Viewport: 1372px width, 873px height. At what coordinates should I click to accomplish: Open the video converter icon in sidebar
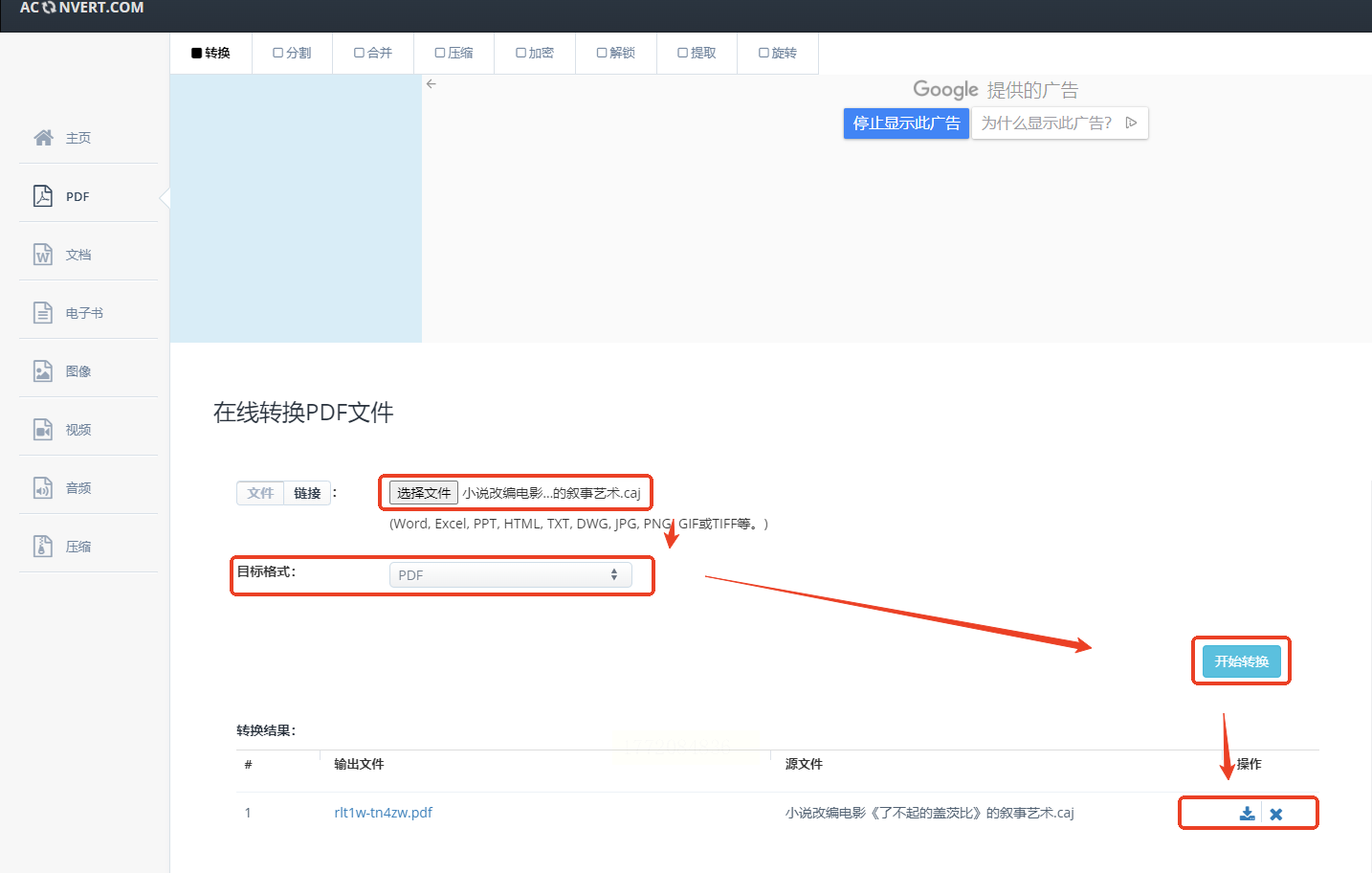tap(43, 430)
